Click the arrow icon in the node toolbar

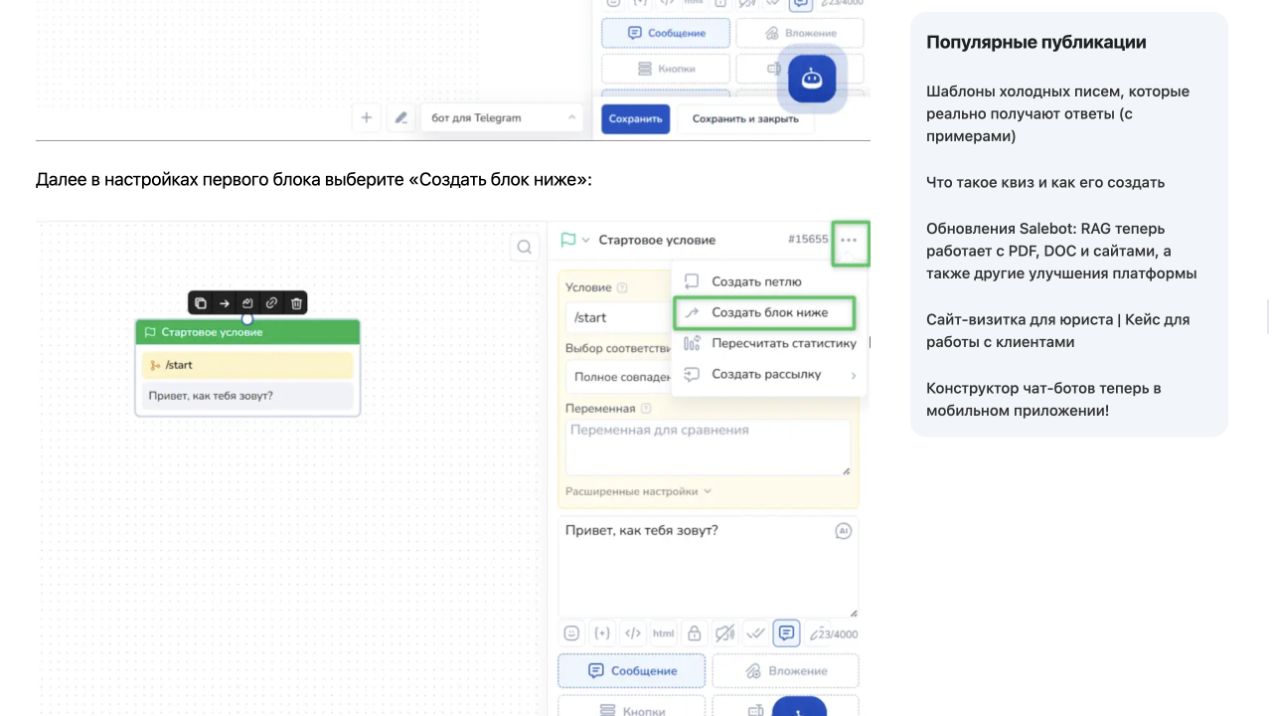point(224,303)
